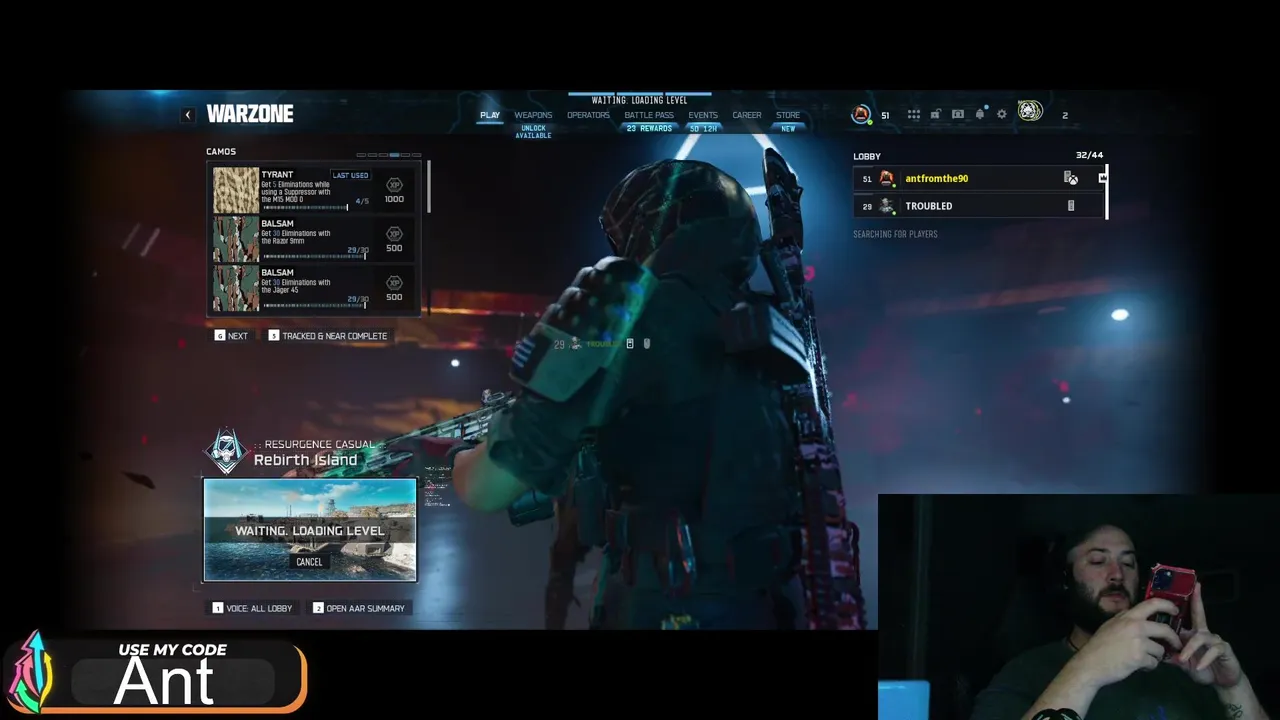Image resolution: width=1280 pixels, height=720 pixels.
Task: Open the player profile emblem showing level 51
Action: pos(861,114)
